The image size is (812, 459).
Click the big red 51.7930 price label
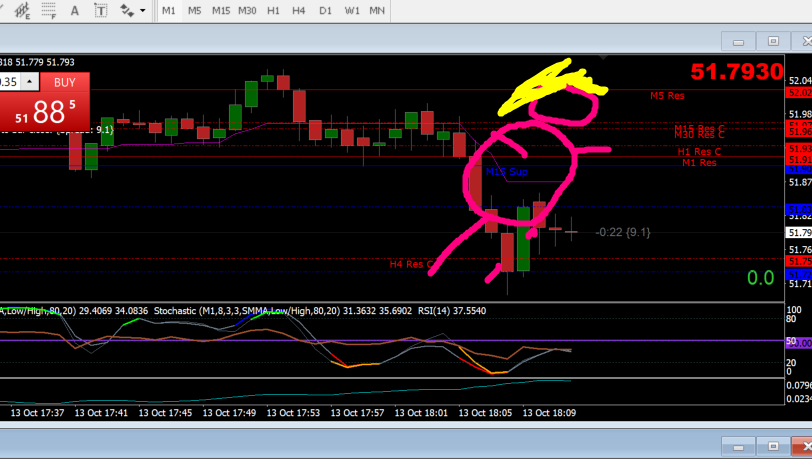tap(736, 71)
